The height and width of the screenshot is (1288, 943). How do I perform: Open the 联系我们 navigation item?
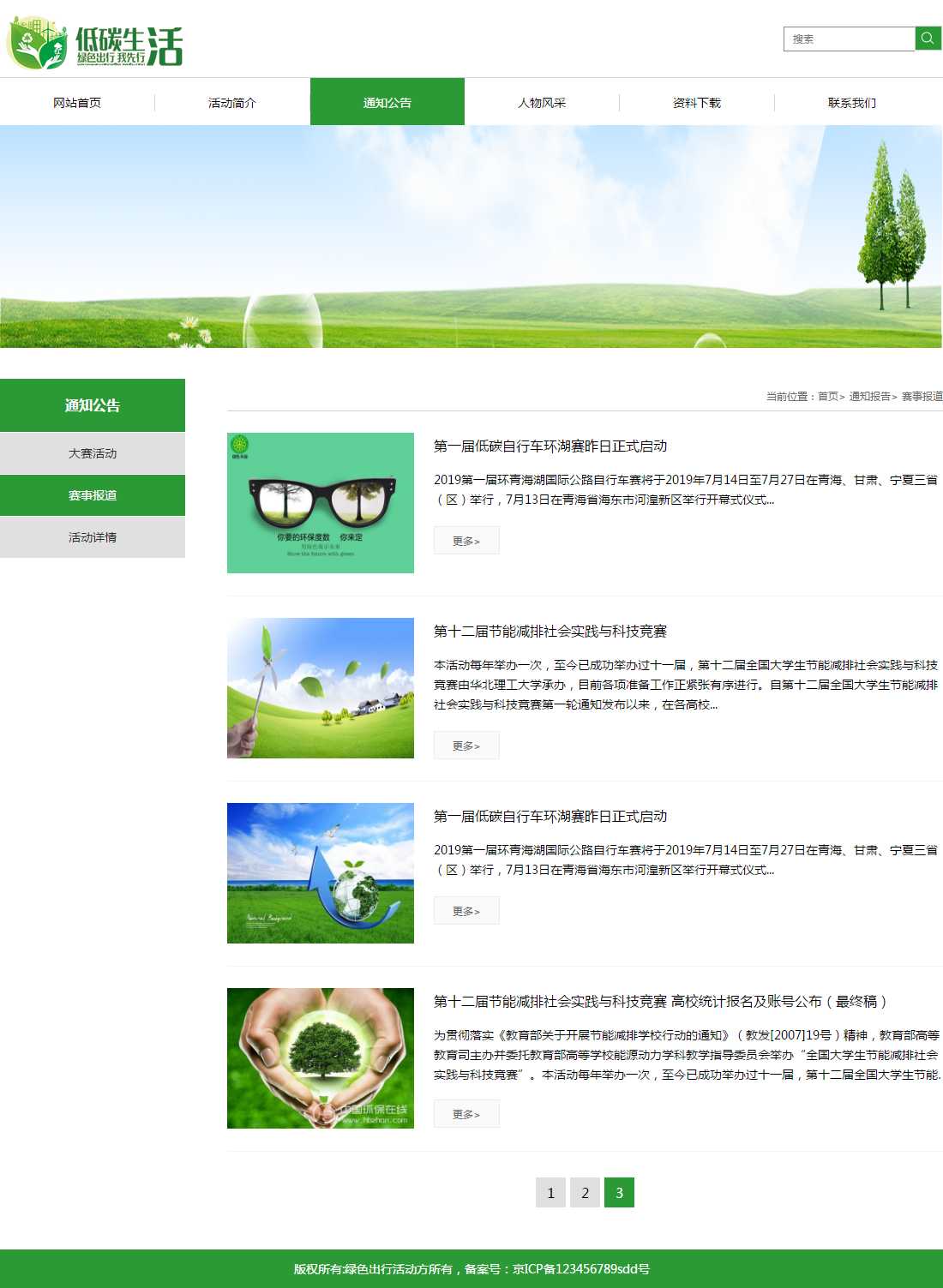click(851, 103)
